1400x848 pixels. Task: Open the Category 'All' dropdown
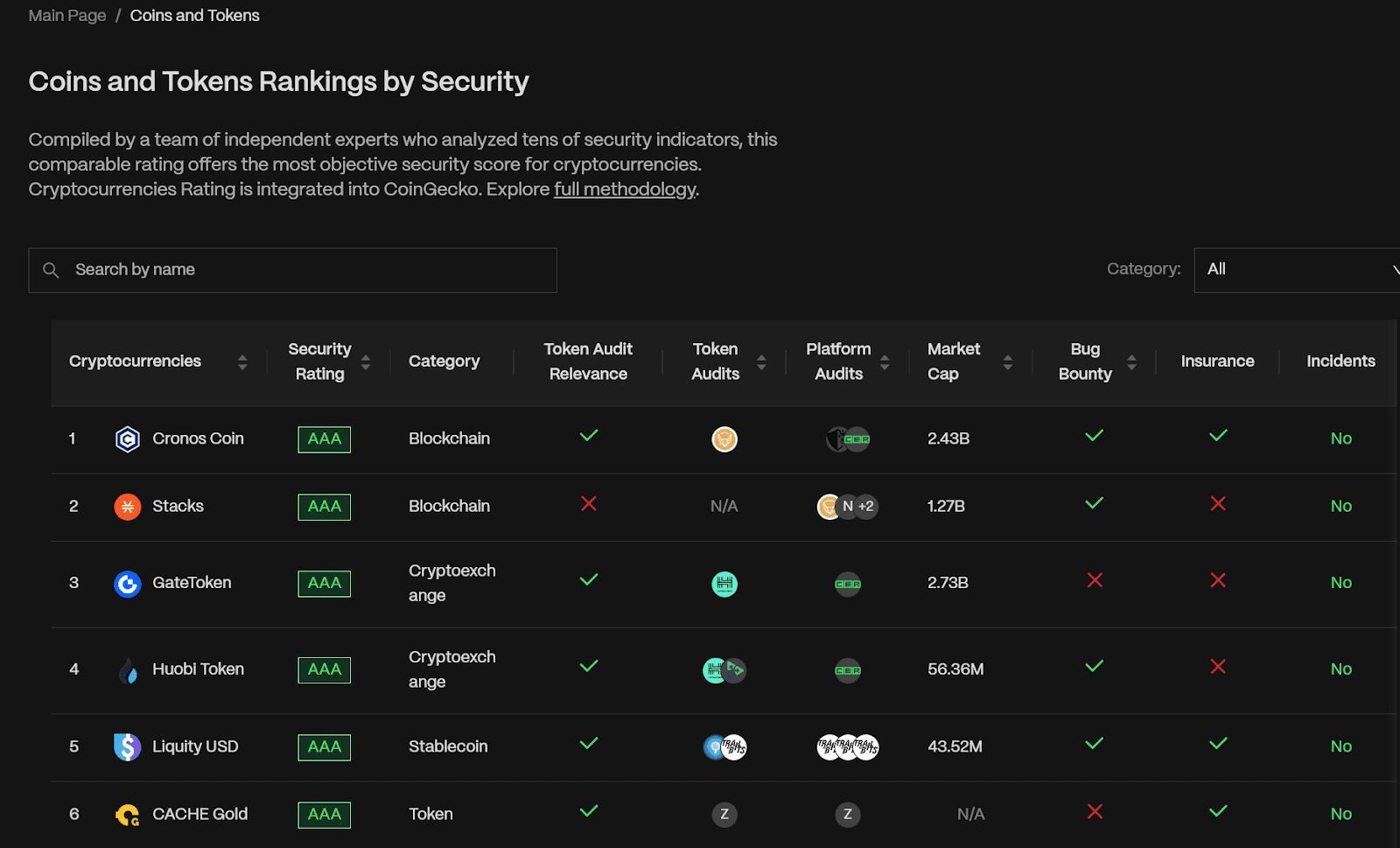click(x=1297, y=270)
